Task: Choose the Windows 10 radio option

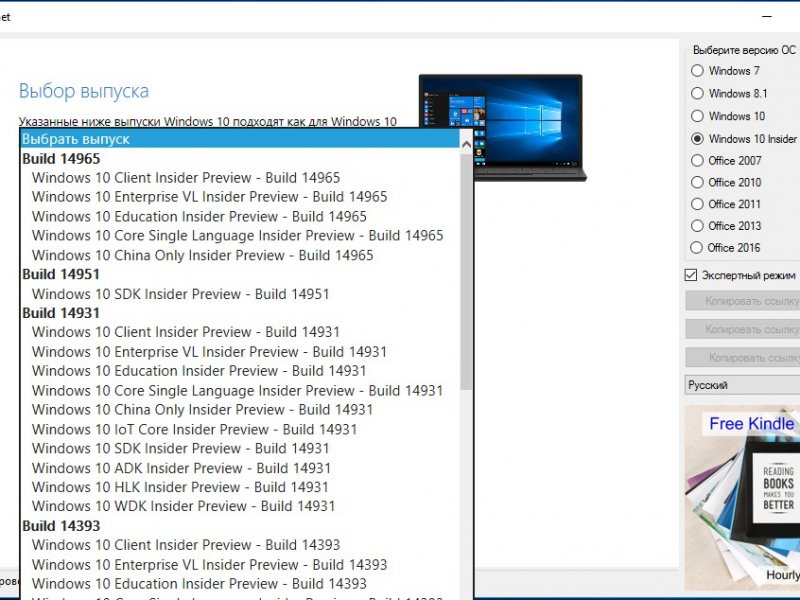Action: tap(697, 116)
